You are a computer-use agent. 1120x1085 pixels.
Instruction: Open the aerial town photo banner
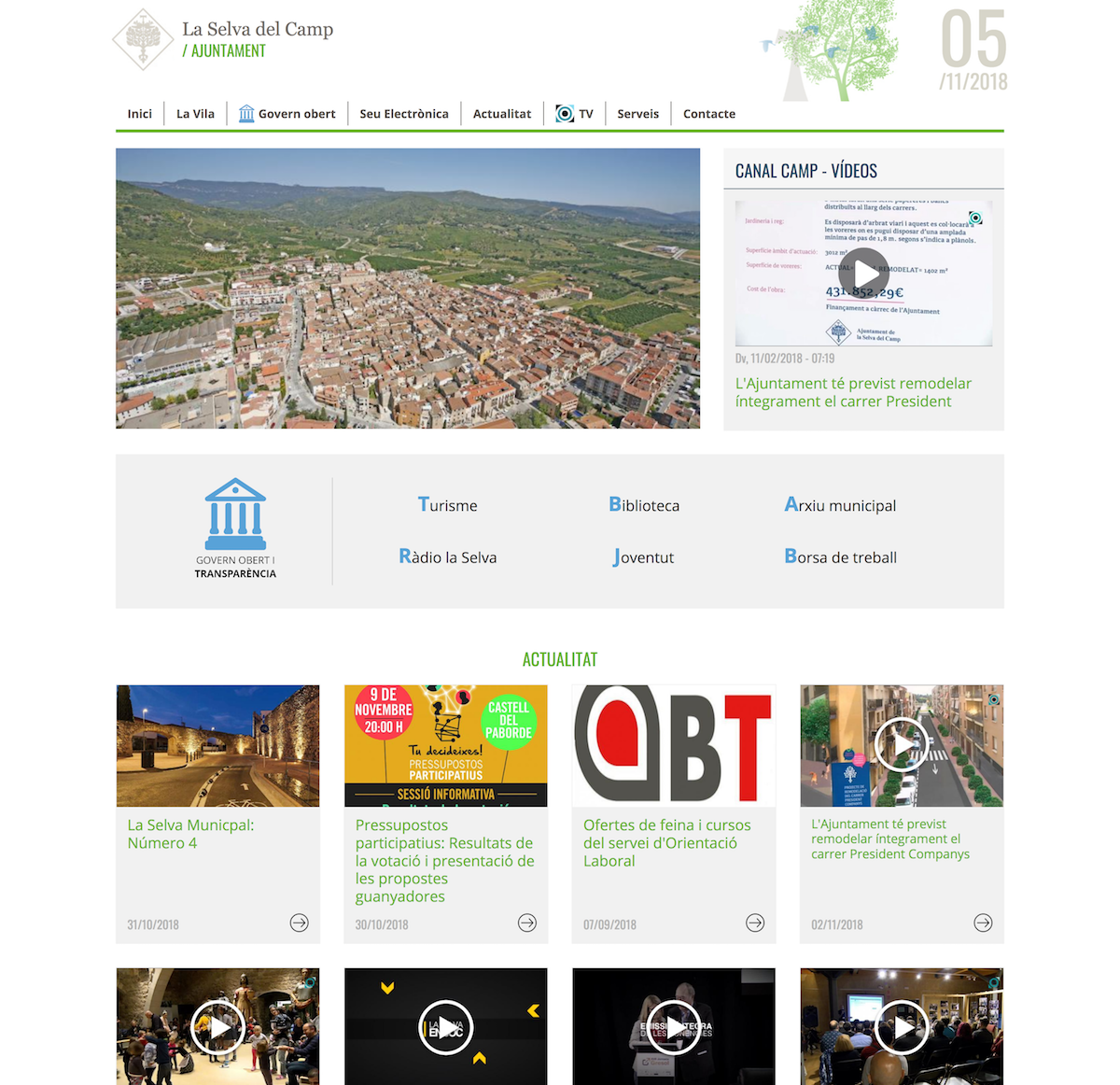point(408,289)
